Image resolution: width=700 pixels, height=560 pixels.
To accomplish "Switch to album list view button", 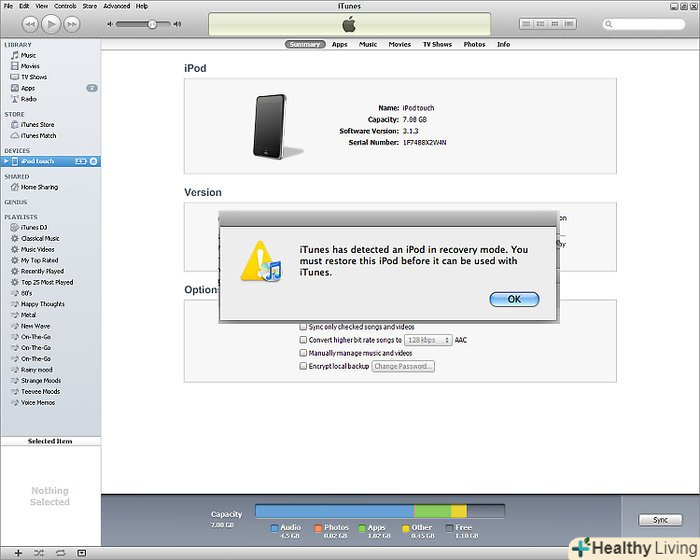I will point(541,24).
